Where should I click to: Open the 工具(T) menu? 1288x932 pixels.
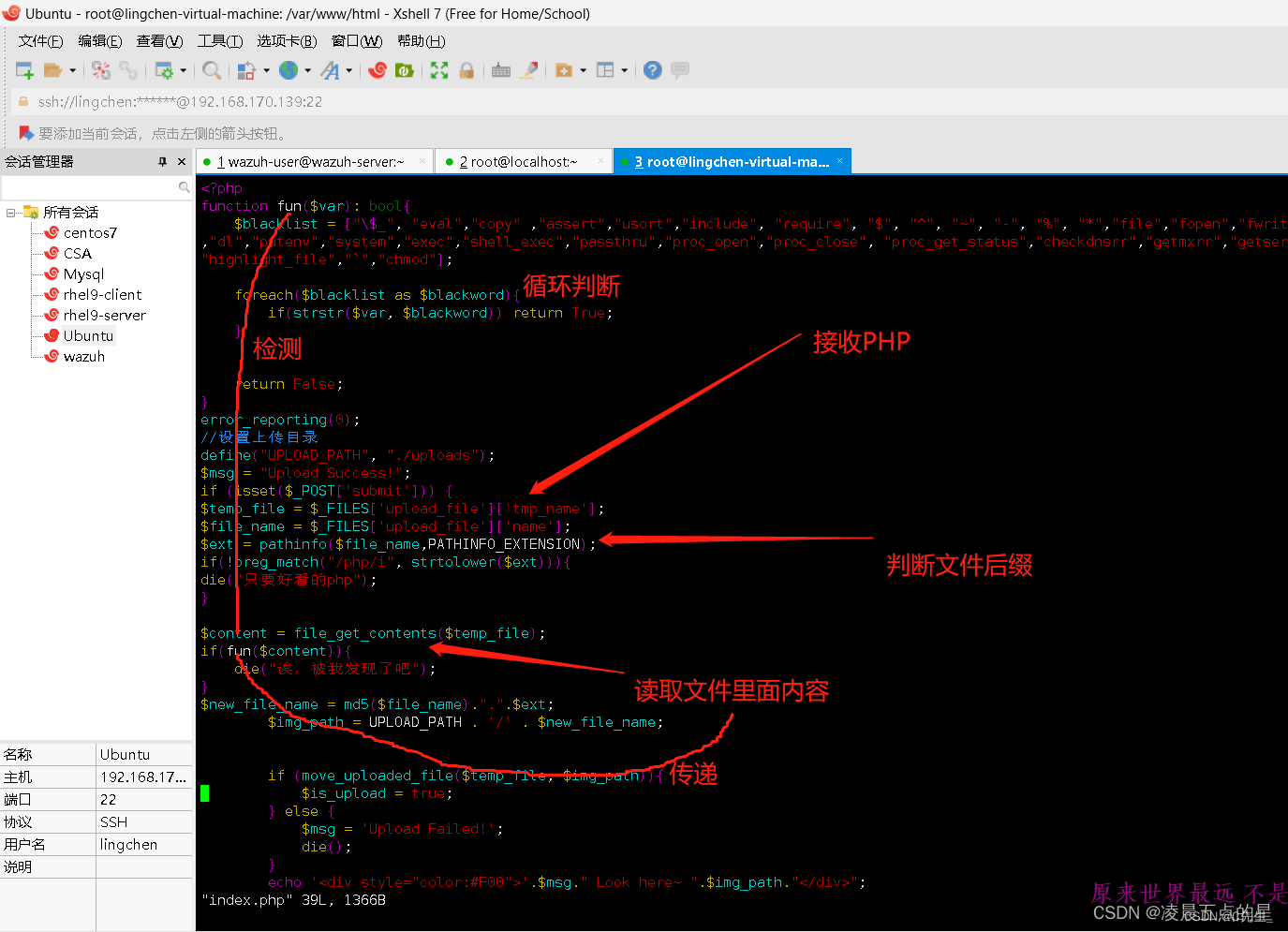[x=219, y=41]
